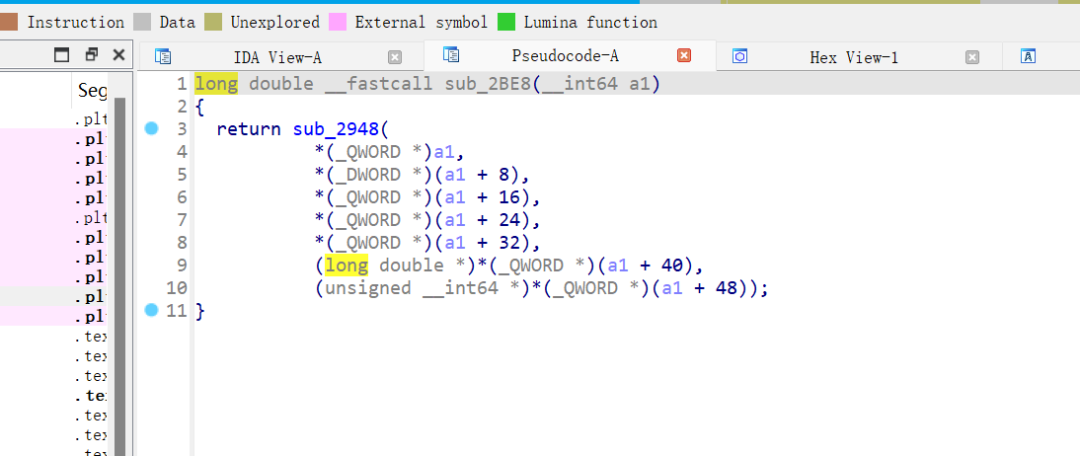Screen dimensions: 1080x456
Task: Open the tab with the 'A' icon
Action: 1028,56
